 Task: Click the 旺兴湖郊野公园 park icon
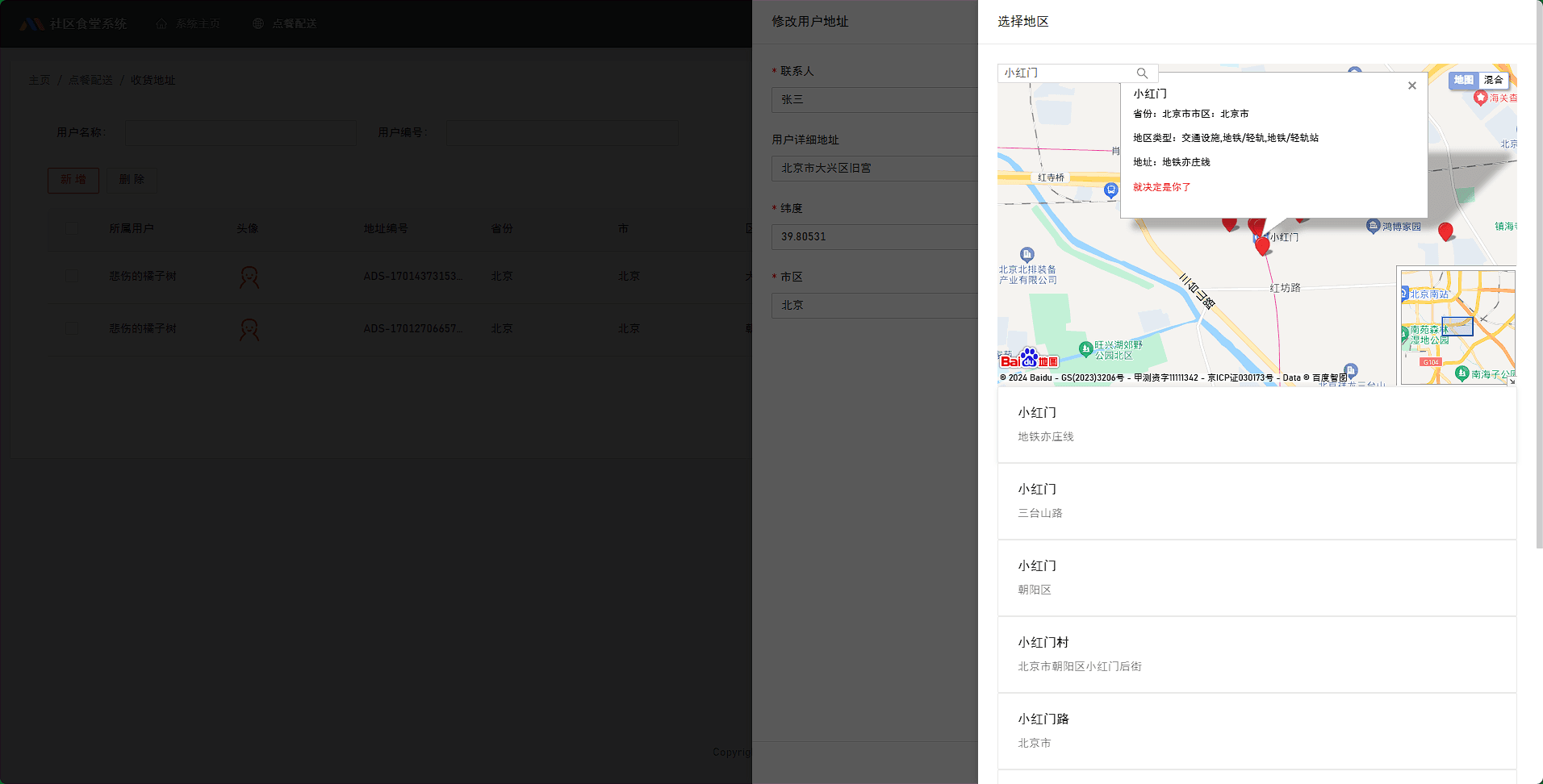tap(1085, 349)
